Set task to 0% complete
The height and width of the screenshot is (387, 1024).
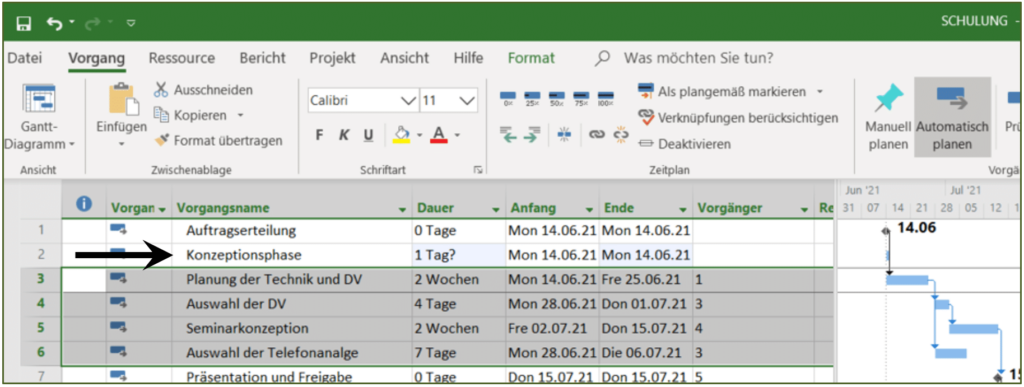point(508,99)
